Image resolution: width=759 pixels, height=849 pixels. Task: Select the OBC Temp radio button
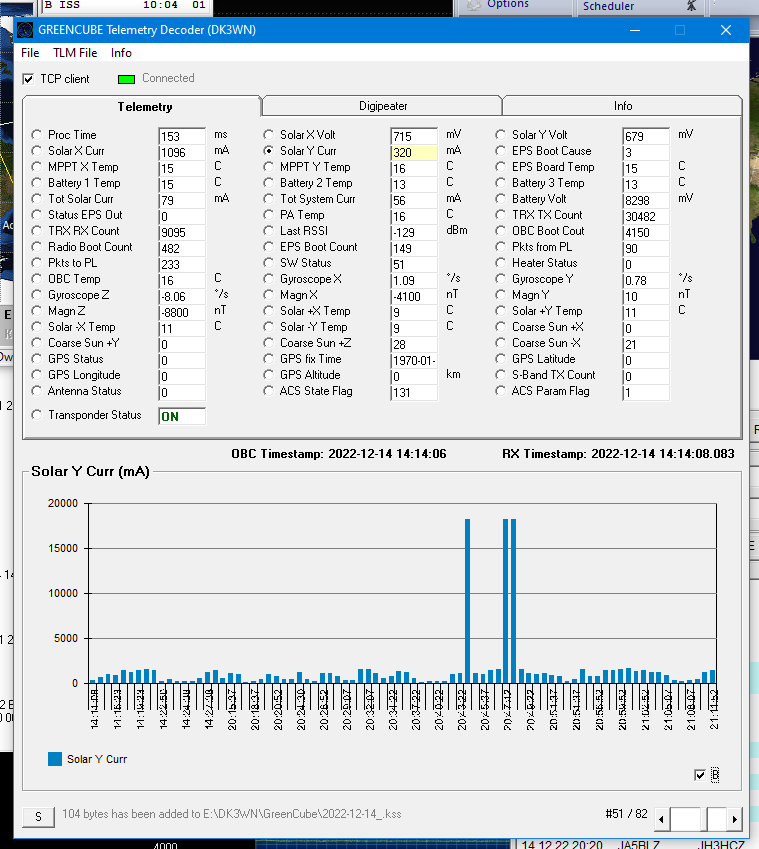(37, 279)
